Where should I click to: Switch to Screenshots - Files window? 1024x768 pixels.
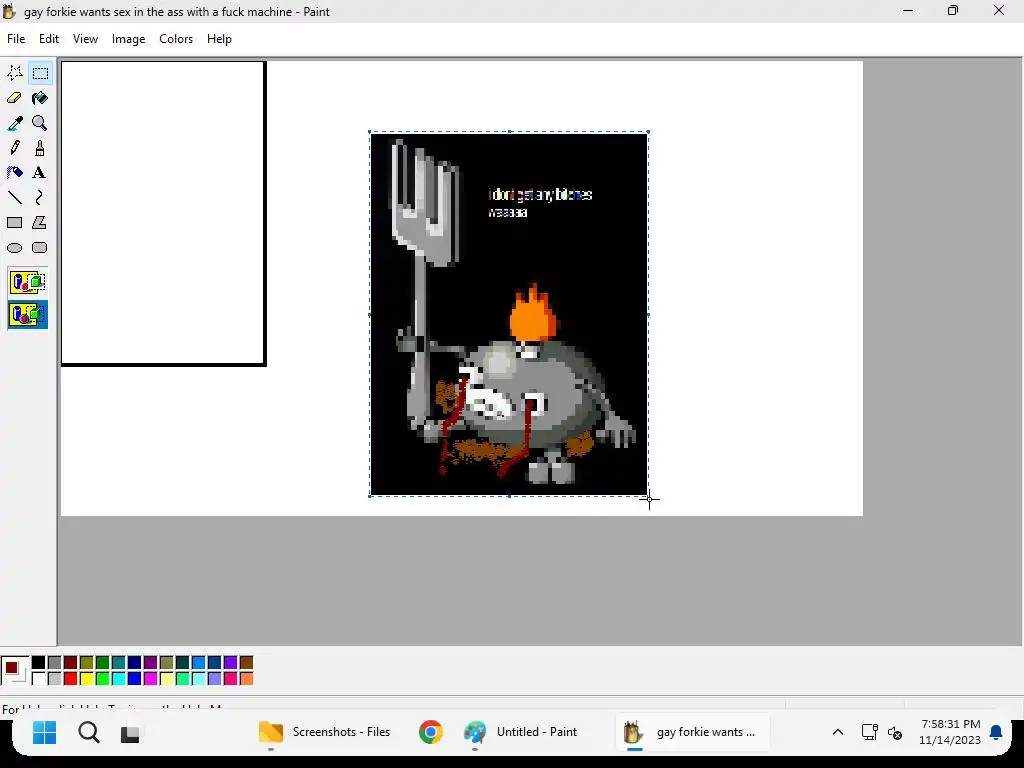pos(325,732)
